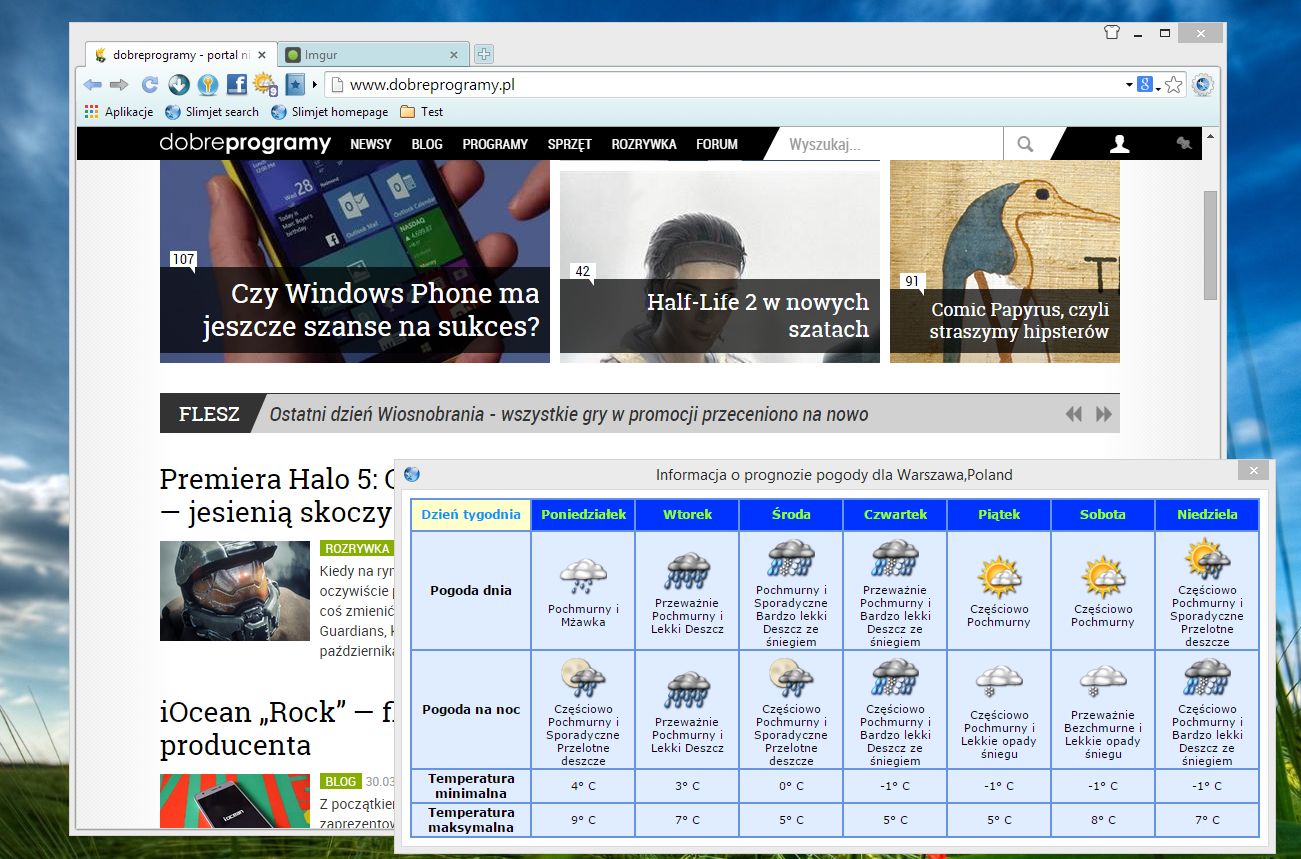Click the page icon in the address bar
This screenshot has width=1301, height=859.
(x=337, y=85)
